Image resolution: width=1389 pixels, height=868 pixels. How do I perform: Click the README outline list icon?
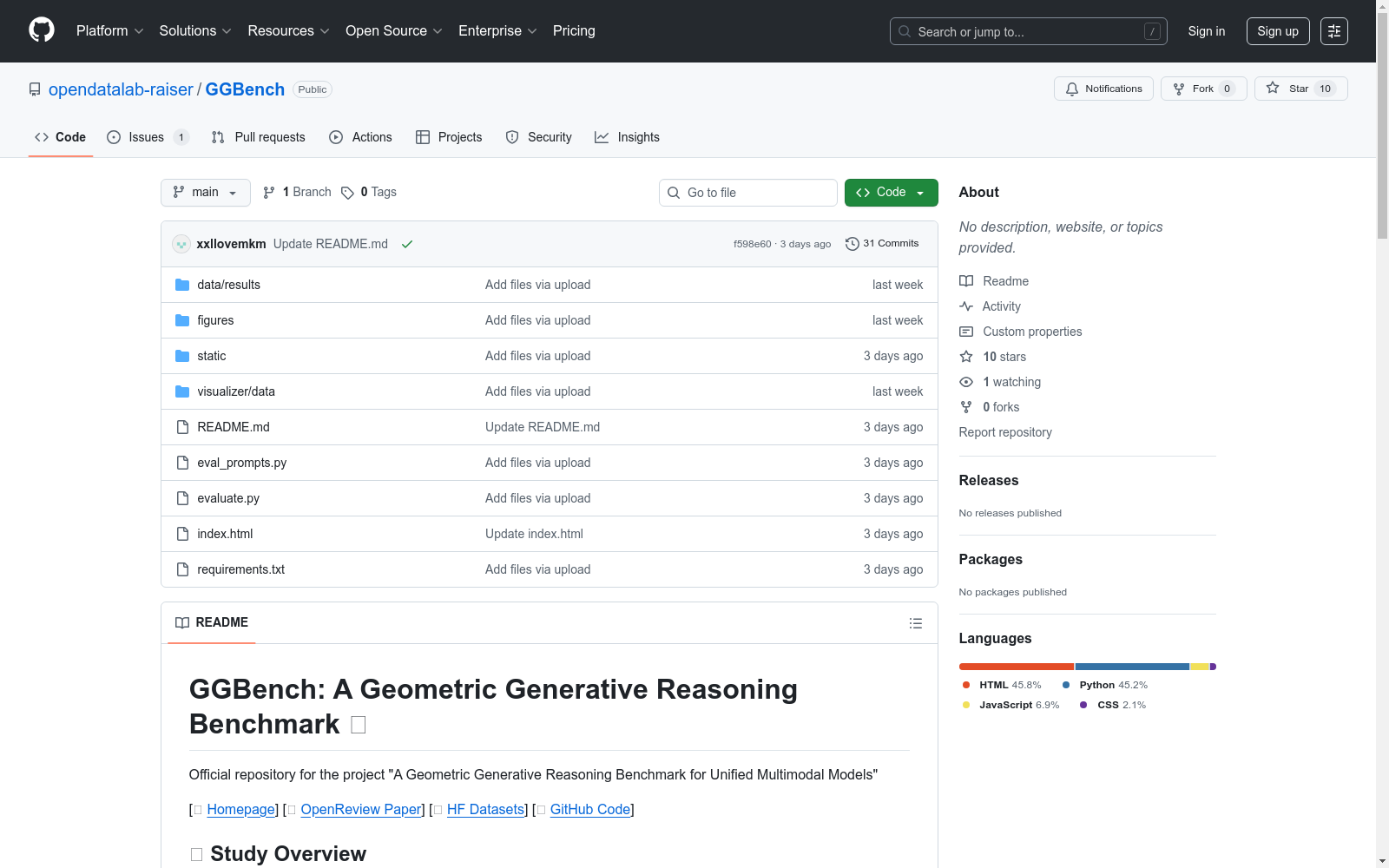[916, 623]
